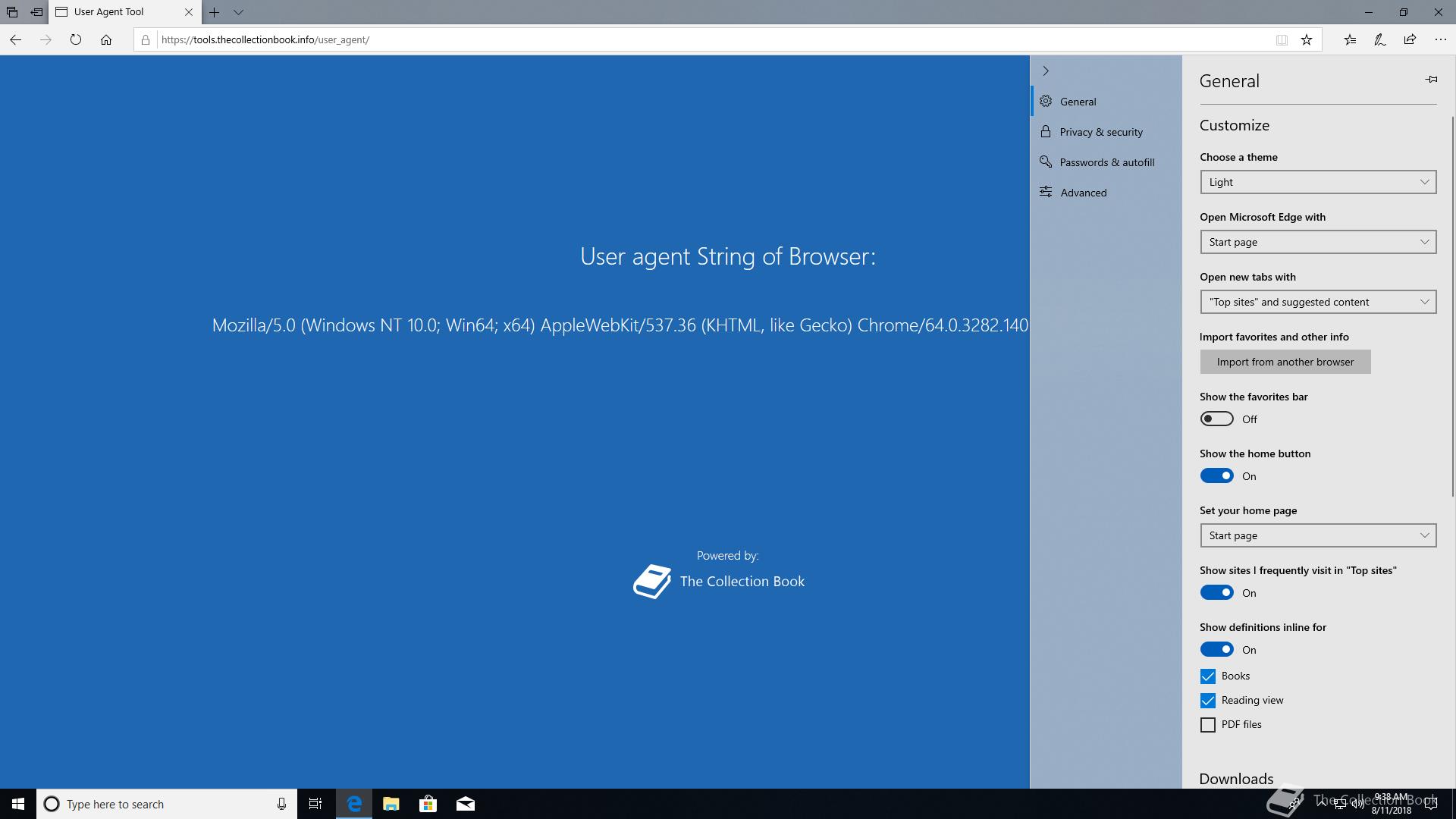Click Microsoft Edge taskbar icon
This screenshot has width=1456, height=819.
[x=354, y=804]
